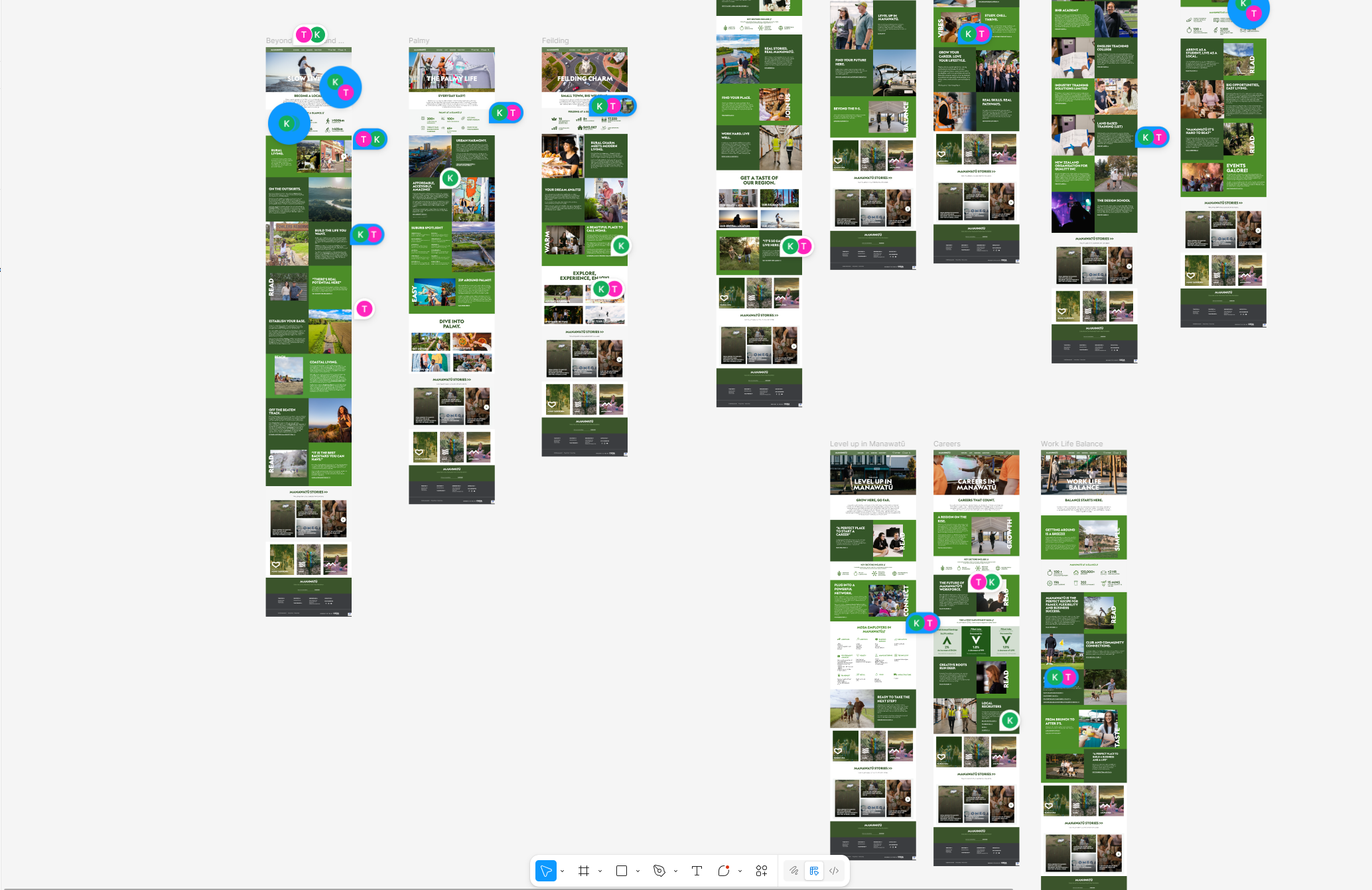Select the Pen tool
Viewport: 1372px width, 890px height.
(x=659, y=871)
